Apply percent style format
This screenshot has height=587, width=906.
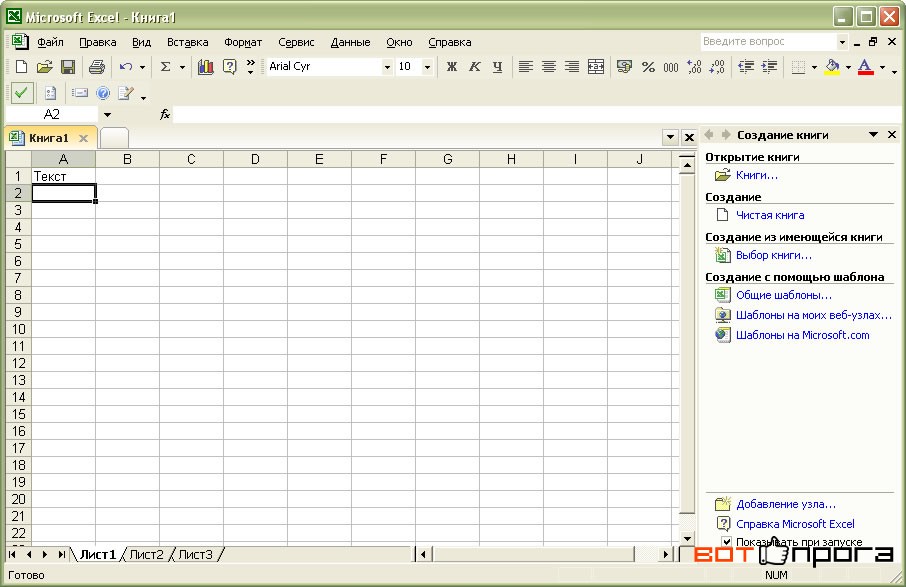tap(648, 66)
